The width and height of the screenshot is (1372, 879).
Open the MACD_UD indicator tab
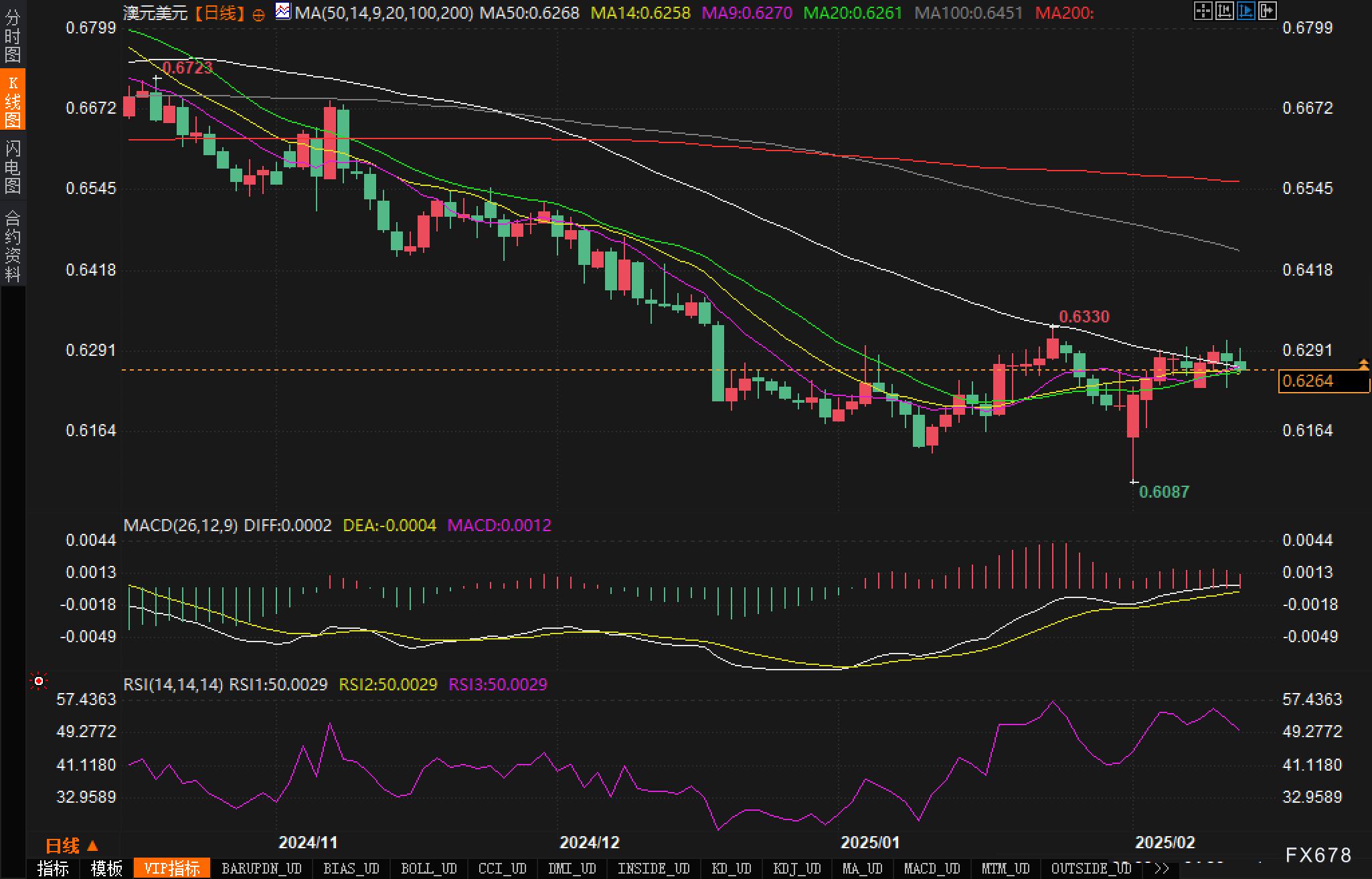[x=931, y=868]
